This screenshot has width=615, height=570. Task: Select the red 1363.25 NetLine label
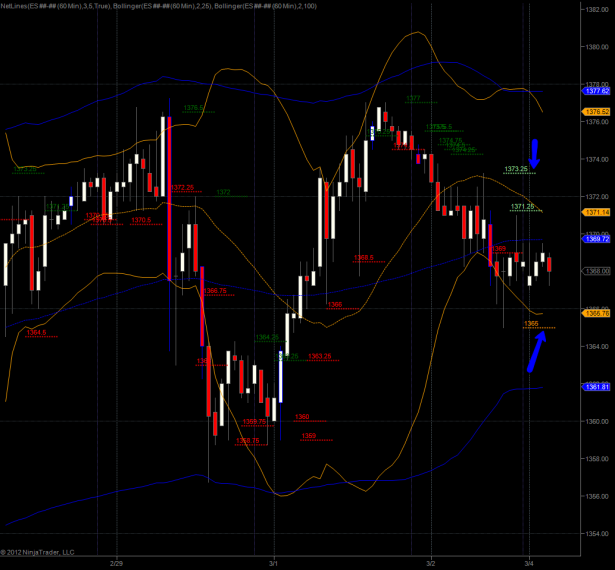coord(320,356)
